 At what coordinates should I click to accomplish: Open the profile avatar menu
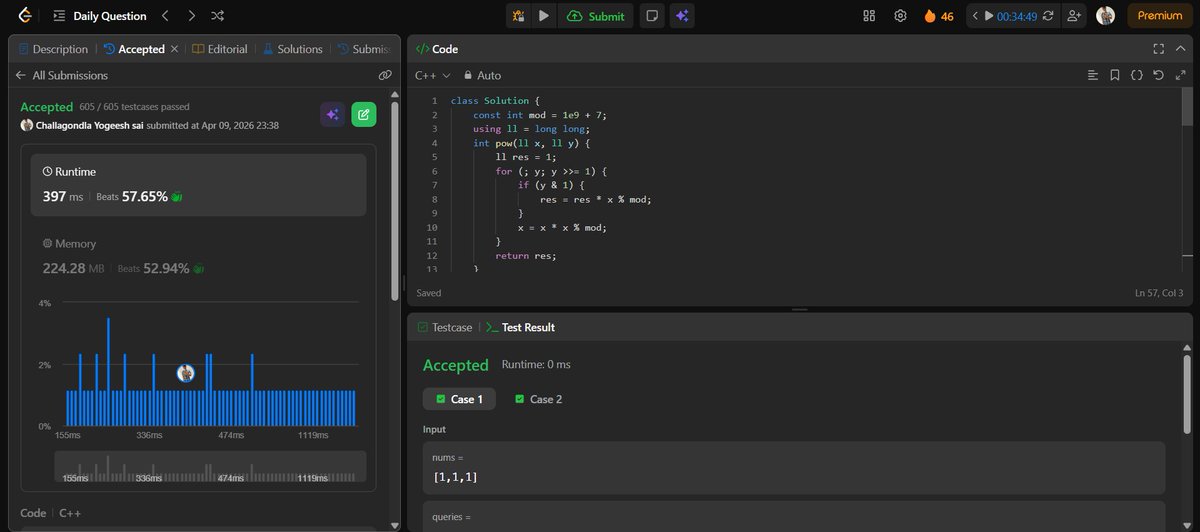pyautogui.click(x=1105, y=16)
